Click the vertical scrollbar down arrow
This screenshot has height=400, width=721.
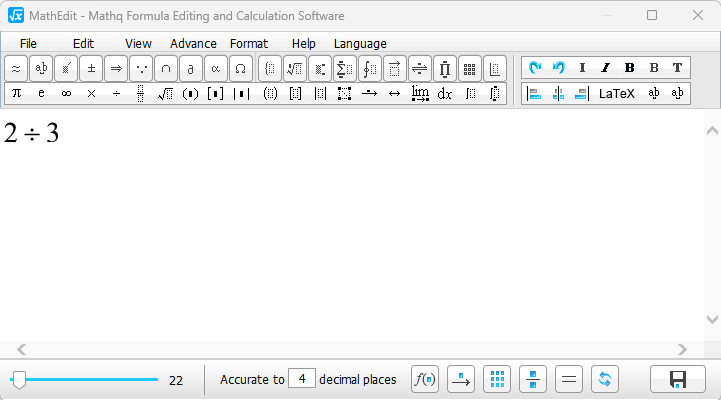712,319
